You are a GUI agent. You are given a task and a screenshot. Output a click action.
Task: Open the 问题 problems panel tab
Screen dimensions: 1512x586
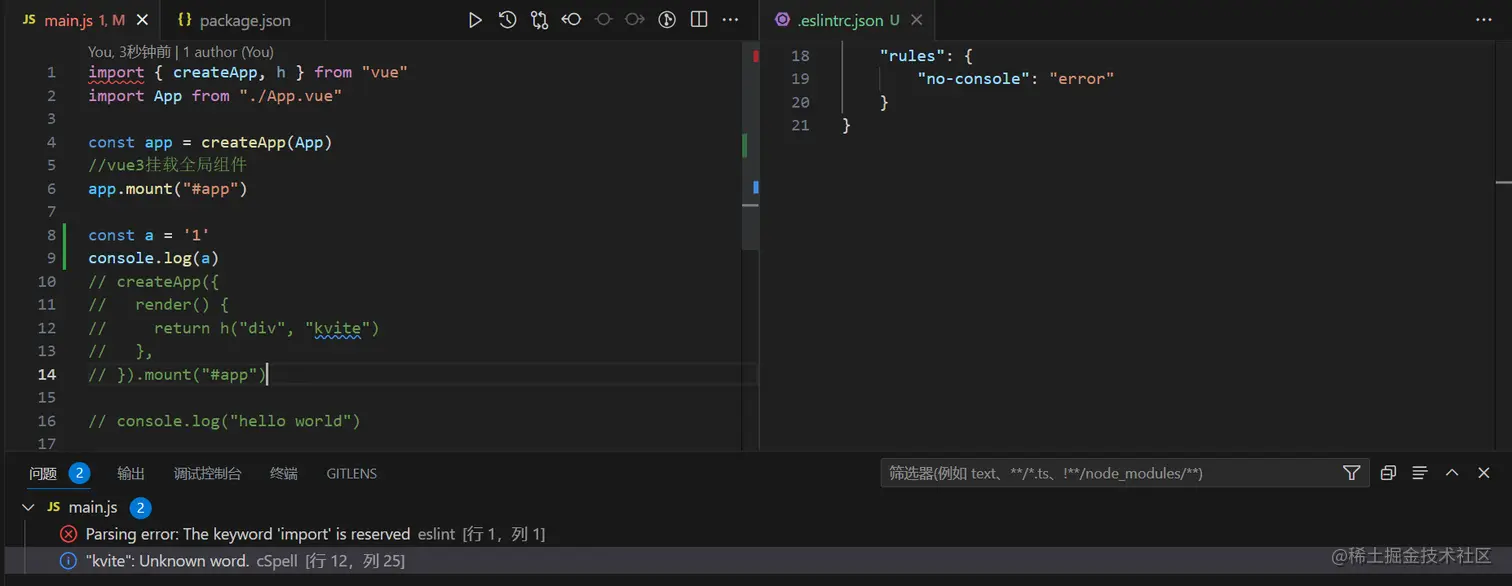point(43,473)
